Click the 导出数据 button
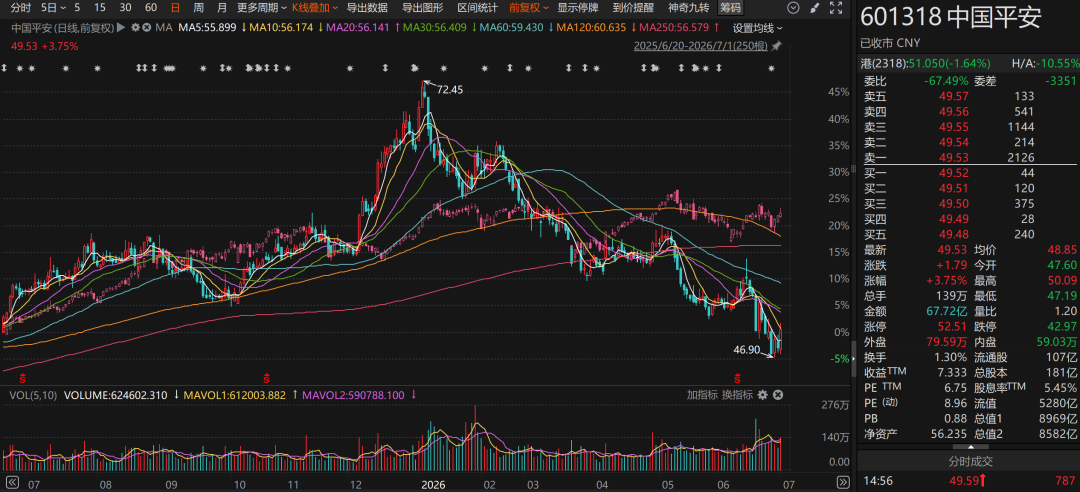 coord(366,8)
